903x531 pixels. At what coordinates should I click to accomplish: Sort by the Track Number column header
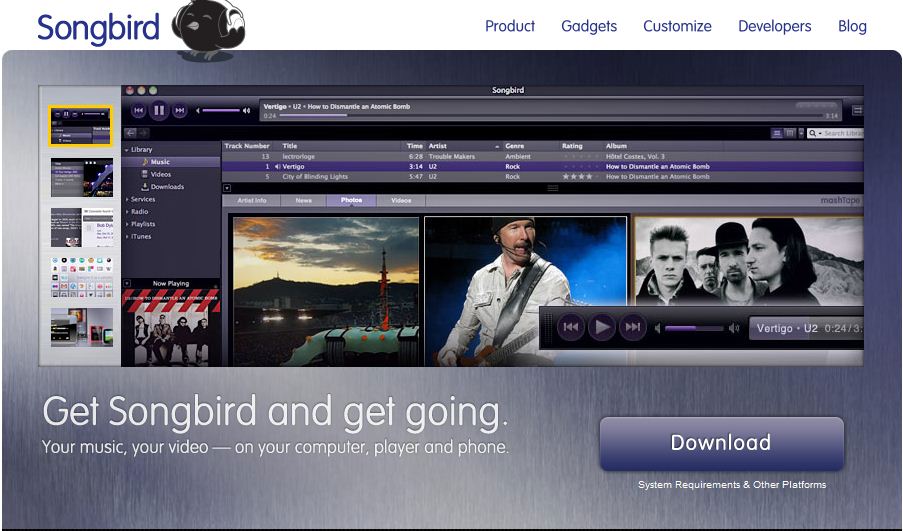pyautogui.click(x=247, y=146)
